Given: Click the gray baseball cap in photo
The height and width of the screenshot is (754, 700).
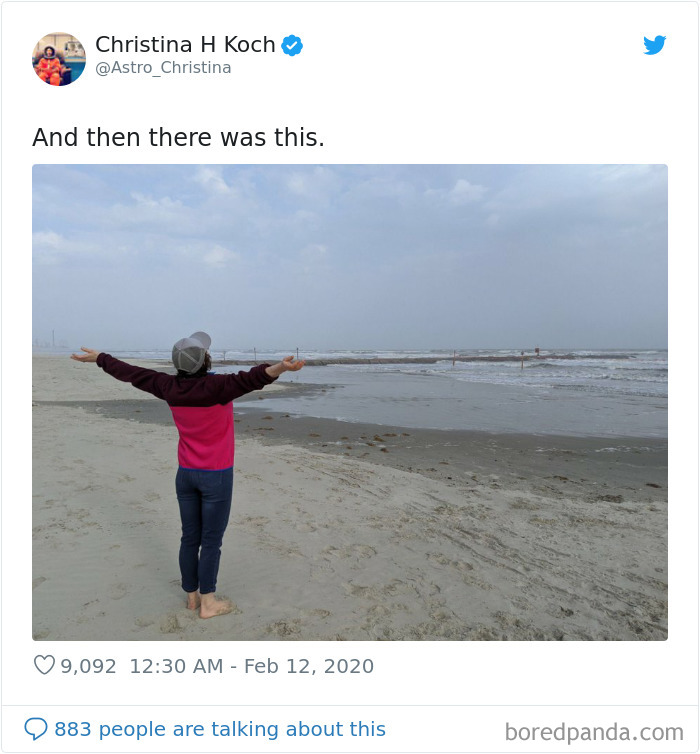Looking at the screenshot, I should click(191, 352).
